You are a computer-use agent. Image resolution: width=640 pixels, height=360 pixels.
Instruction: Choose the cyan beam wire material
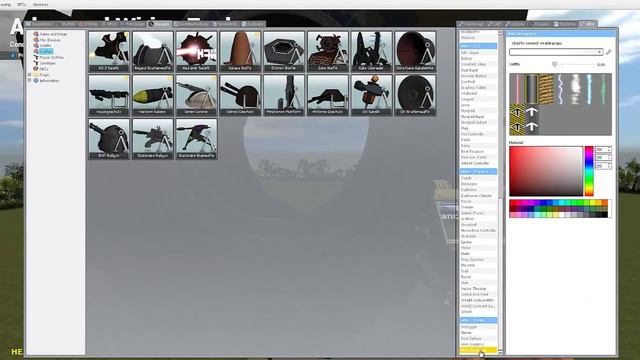pyautogui.click(x=589, y=89)
